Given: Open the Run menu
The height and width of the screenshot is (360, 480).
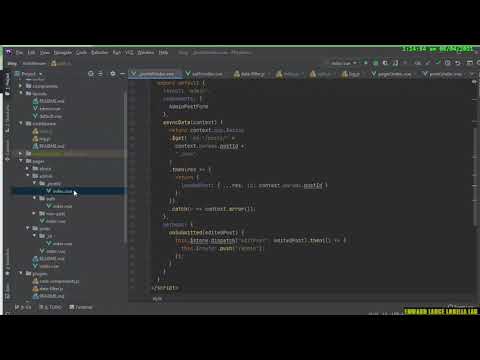Looking at the screenshot, I should (x=117, y=53).
